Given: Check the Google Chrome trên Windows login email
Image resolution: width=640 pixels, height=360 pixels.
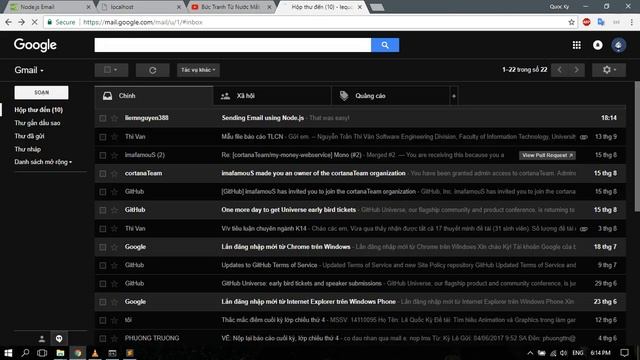Looking at the screenshot, I should [x=102, y=247].
